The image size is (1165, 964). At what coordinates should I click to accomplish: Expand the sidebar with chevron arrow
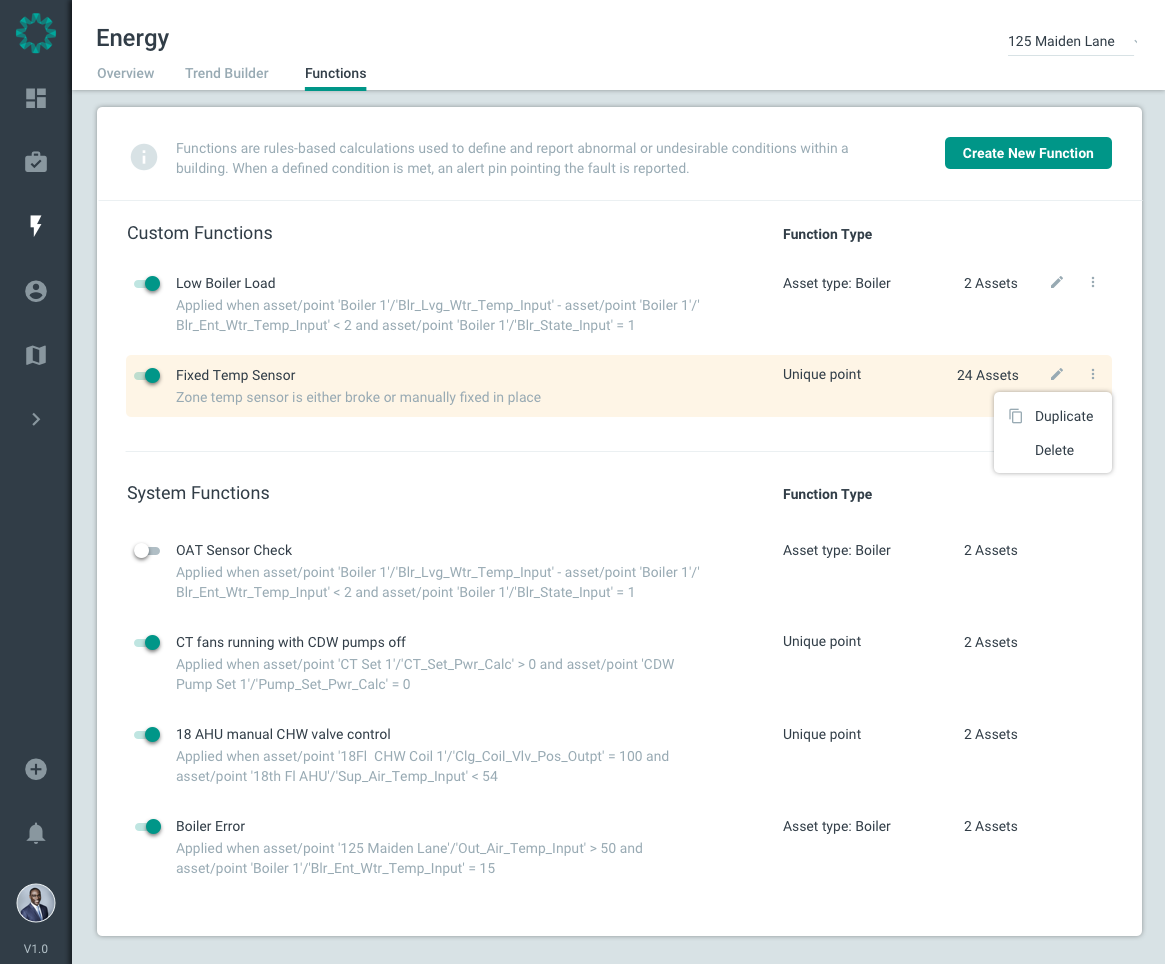click(x=36, y=419)
